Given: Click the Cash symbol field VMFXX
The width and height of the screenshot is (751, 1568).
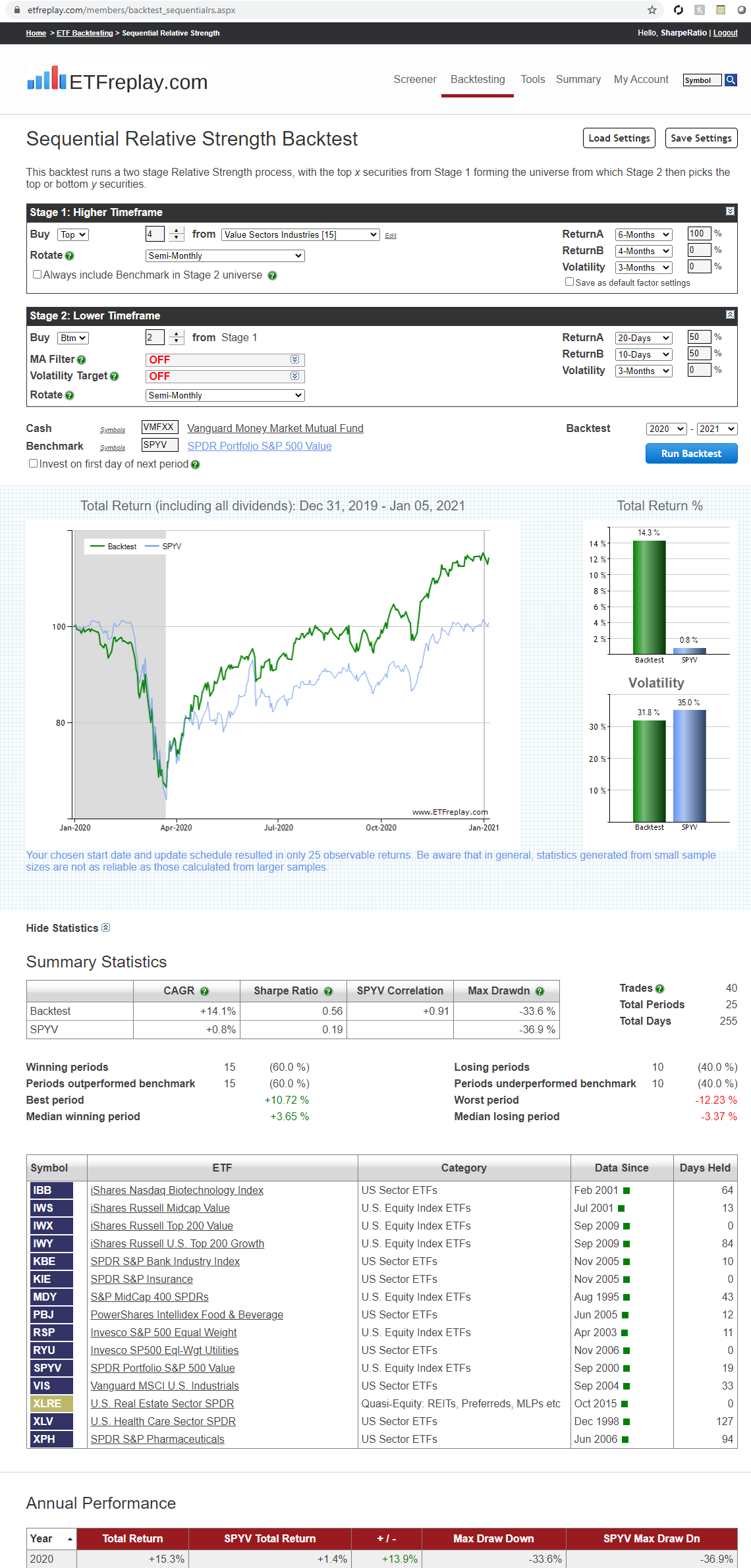Looking at the screenshot, I should click(x=160, y=427).
